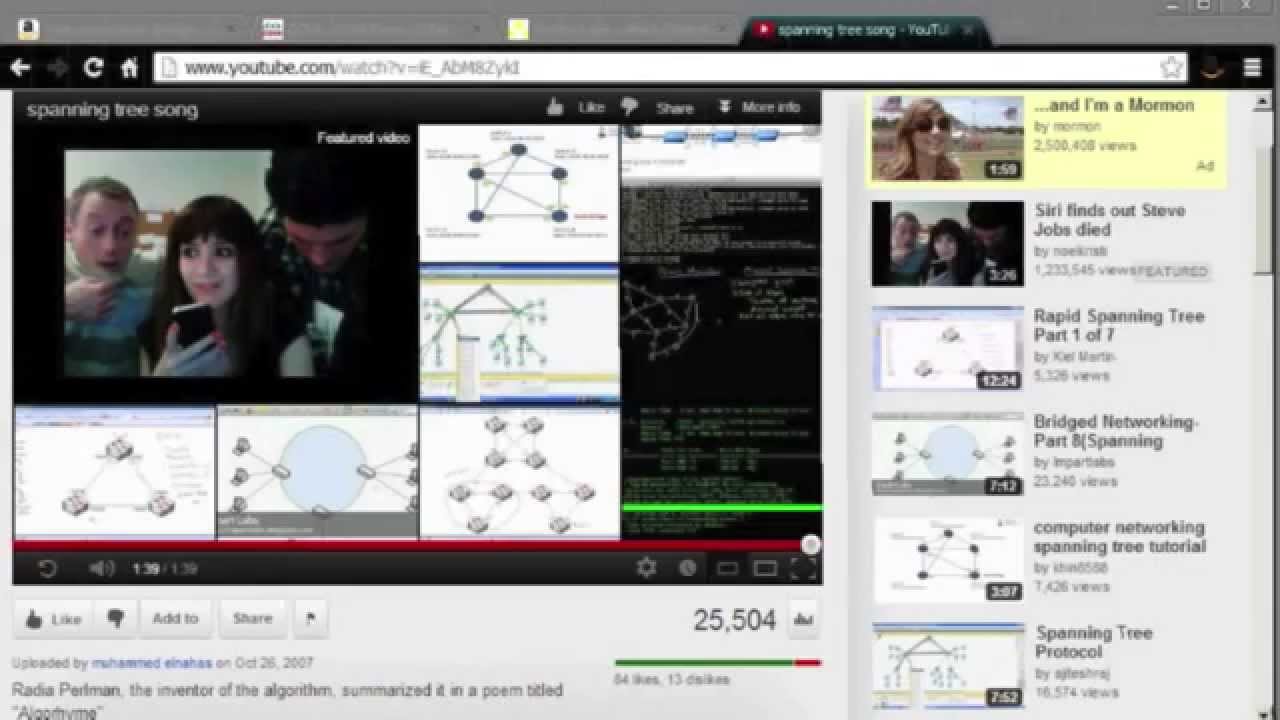The width and height of the screenshot is (1280, 720).
Task: Click the '1:39 / 1:39' time display
Action: click(164, 569)
